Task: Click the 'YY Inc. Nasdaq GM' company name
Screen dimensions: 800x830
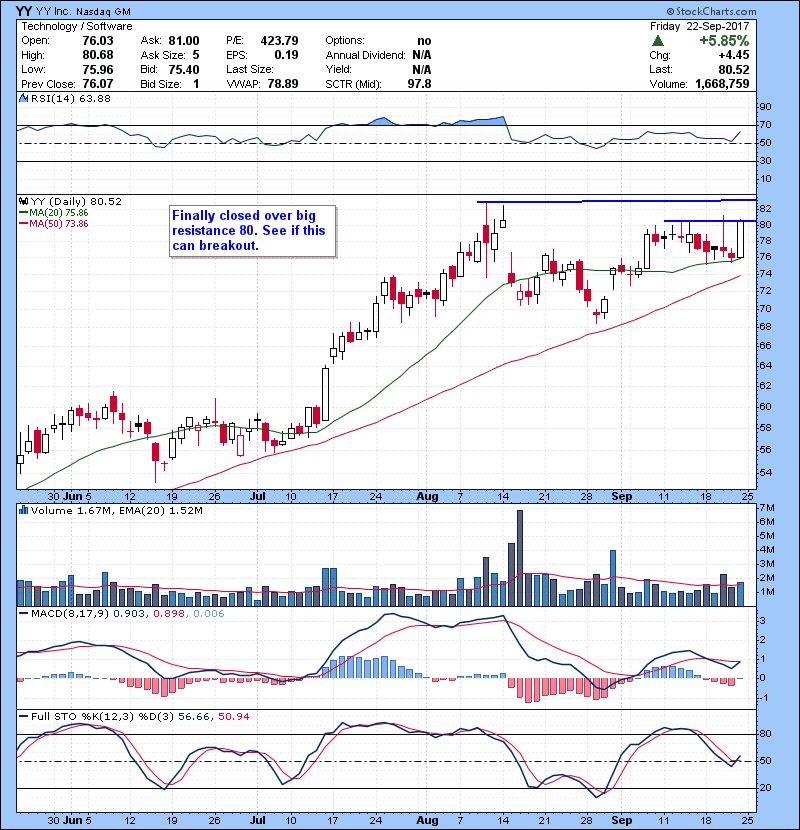Action: tap(83, 12)
